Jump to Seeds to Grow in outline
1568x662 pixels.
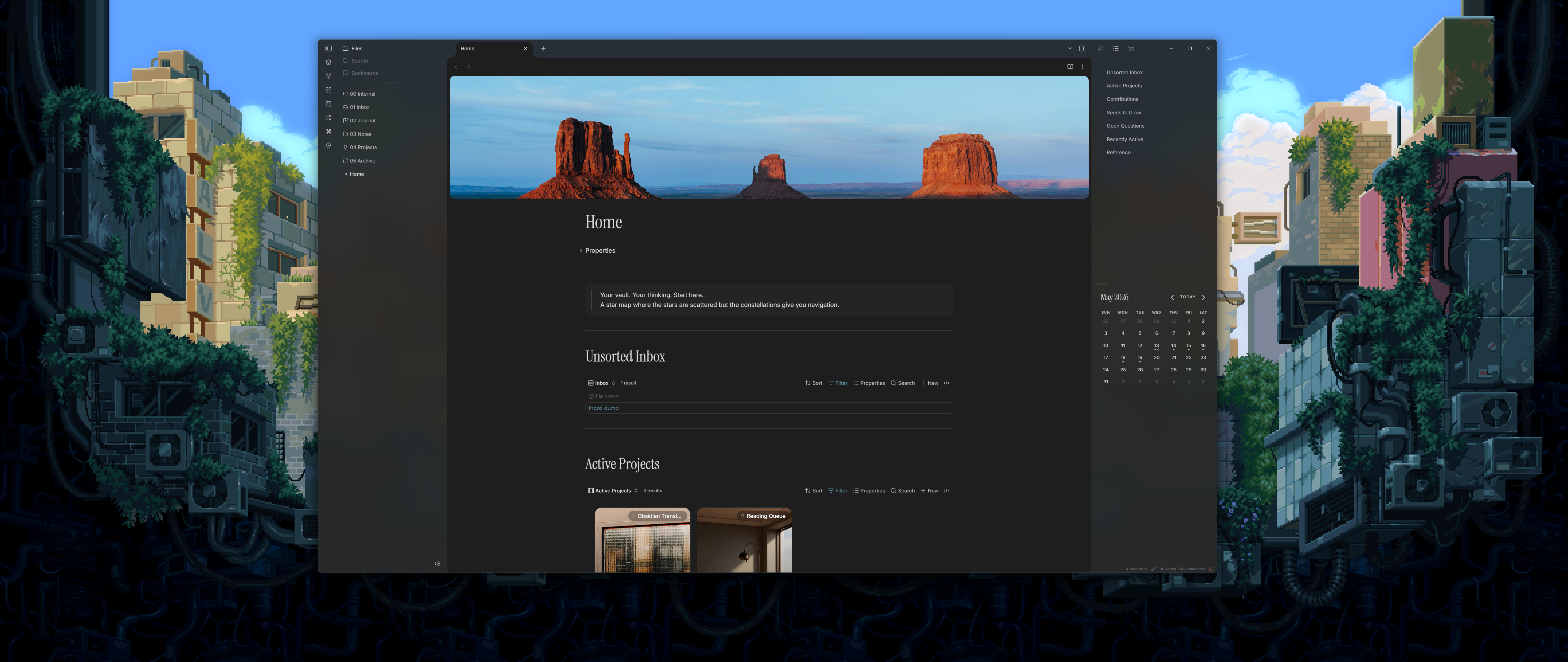click(x=1124, y=113)
